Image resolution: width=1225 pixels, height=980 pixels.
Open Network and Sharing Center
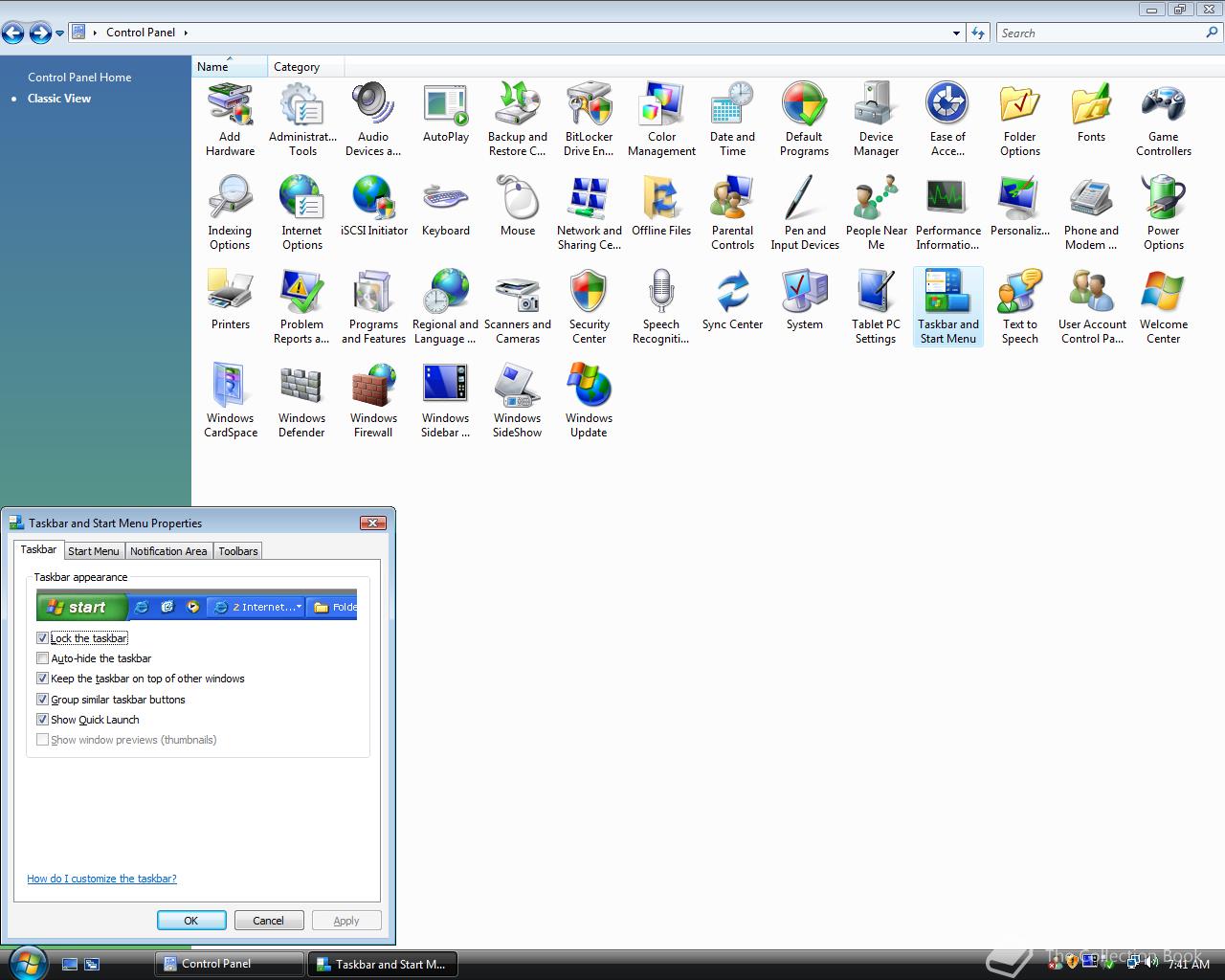pyautogui.click(x=589, y=213)
